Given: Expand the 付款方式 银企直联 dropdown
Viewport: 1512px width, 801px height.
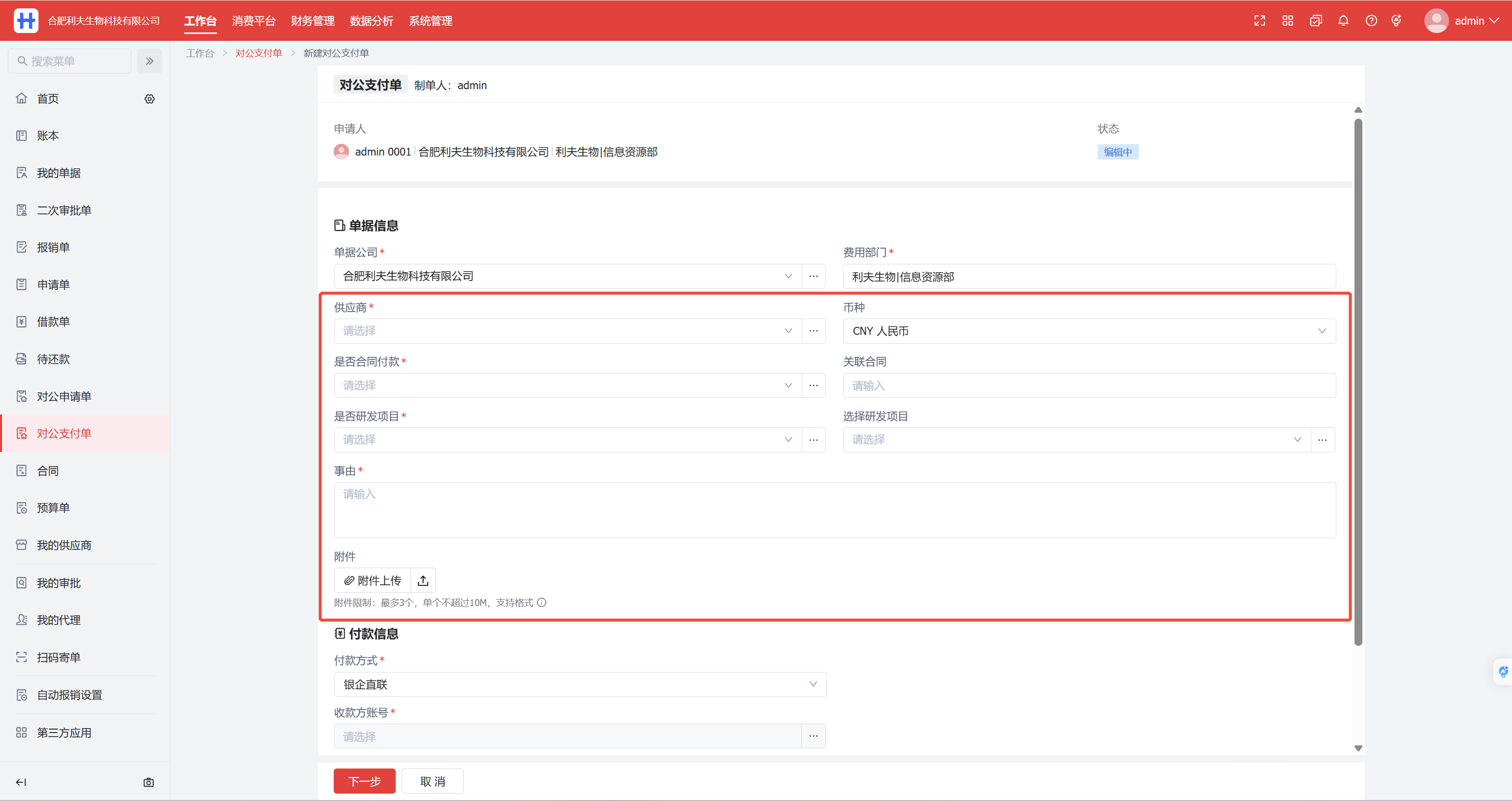Looking at the screenshot, I should tap(579, 684).
